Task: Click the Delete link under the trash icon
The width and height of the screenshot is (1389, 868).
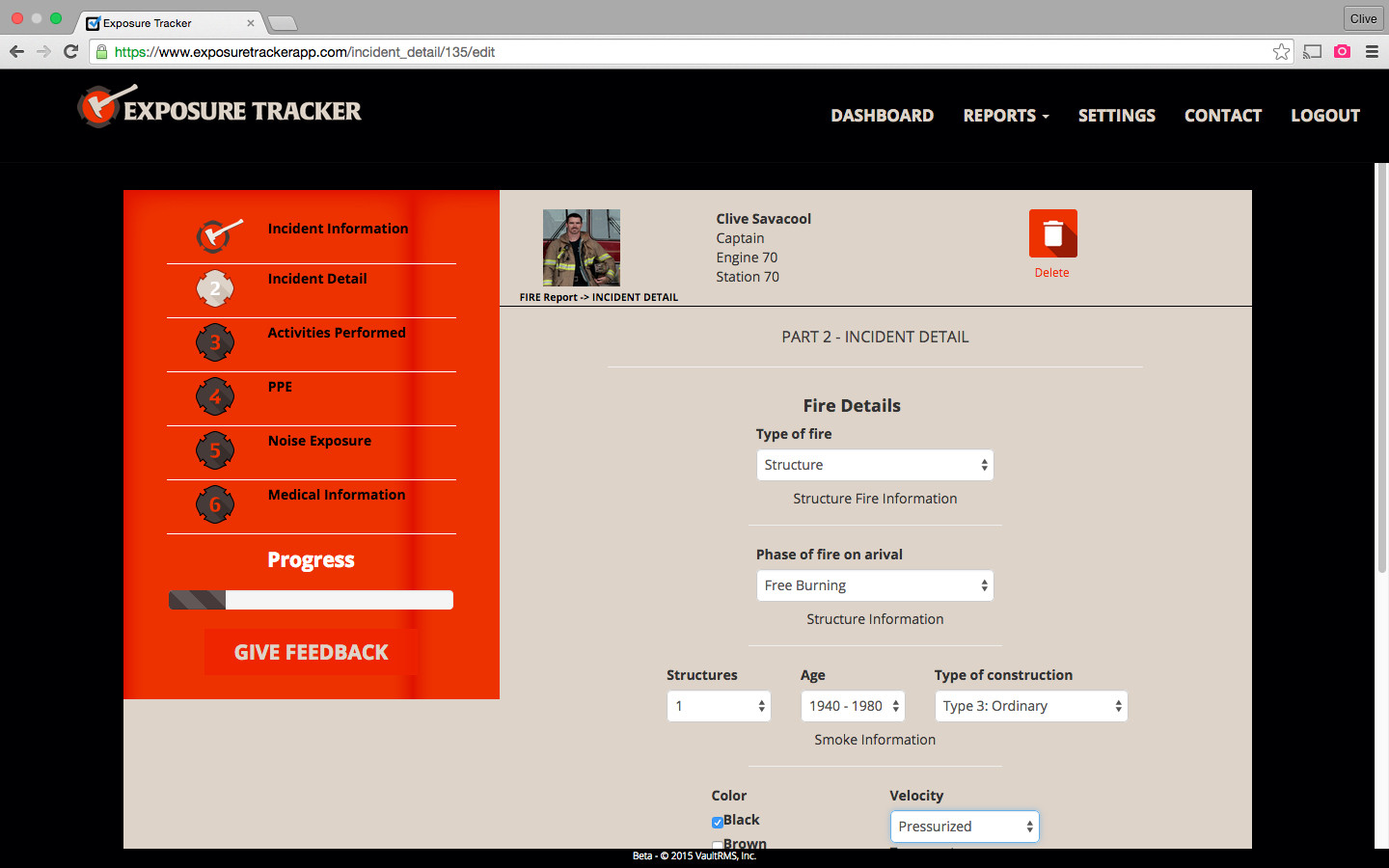Action: (1051, 273)
